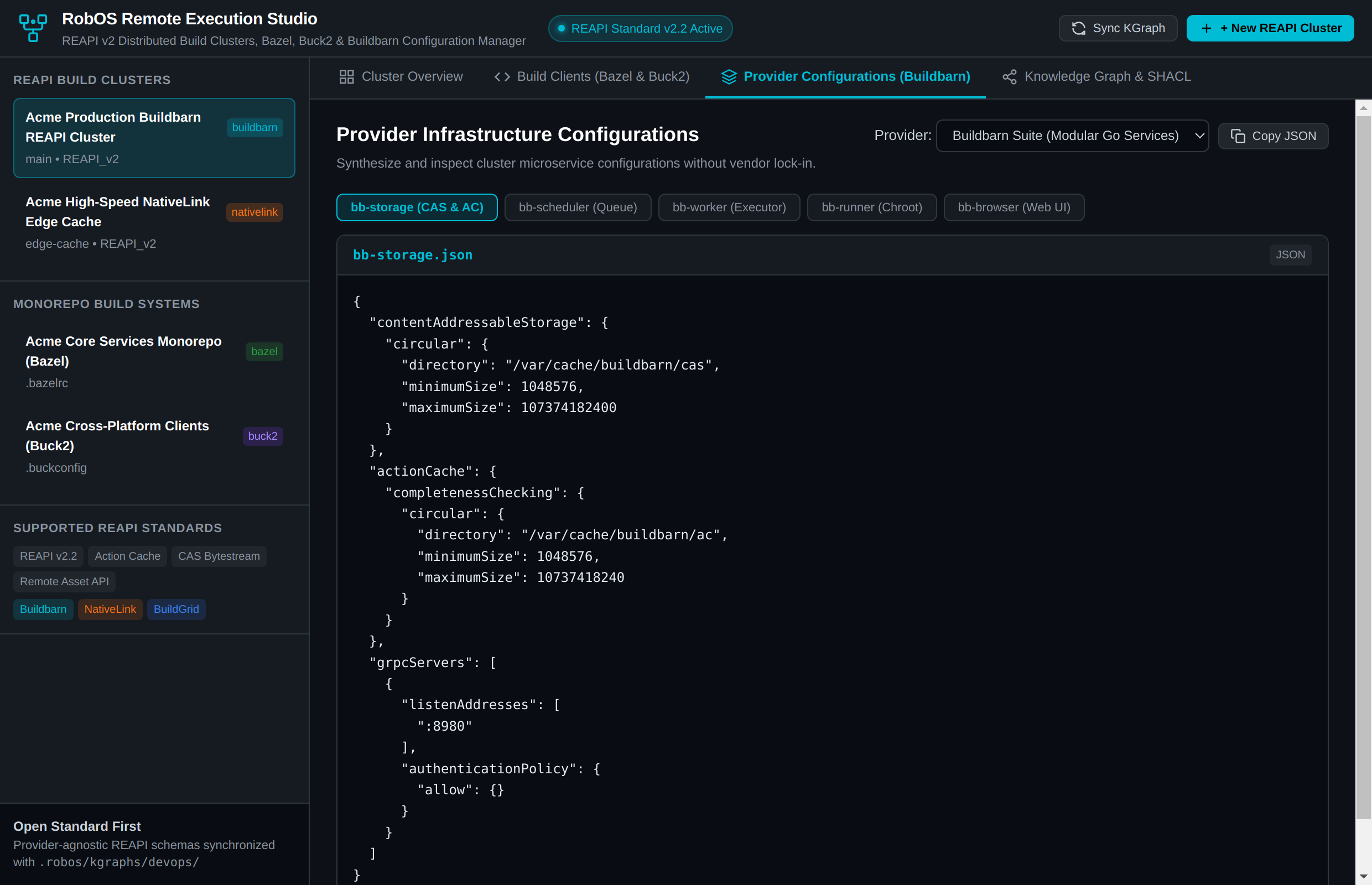Click the "/var/cache/buildbarn/cas" path value

pyautogui.click(x=608, y=365)
